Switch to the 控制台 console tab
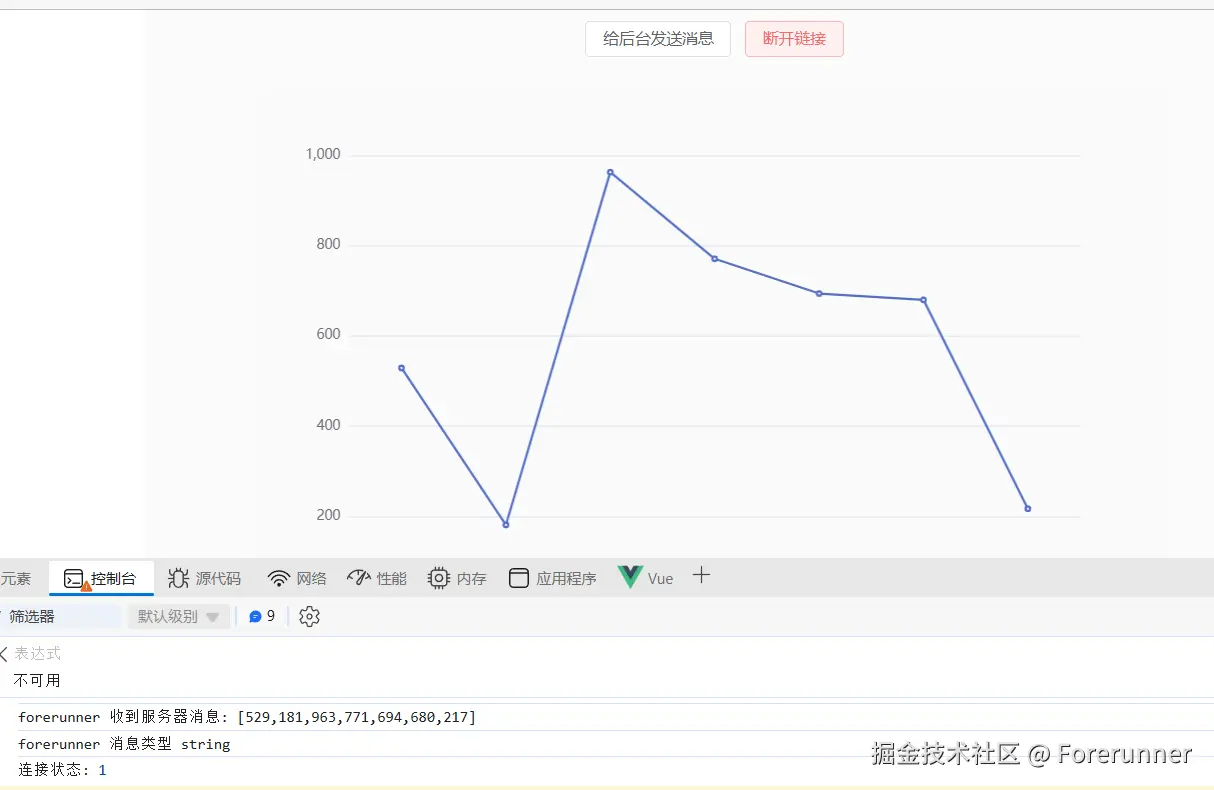1214x790 pixels. click(x=102, y=578)
